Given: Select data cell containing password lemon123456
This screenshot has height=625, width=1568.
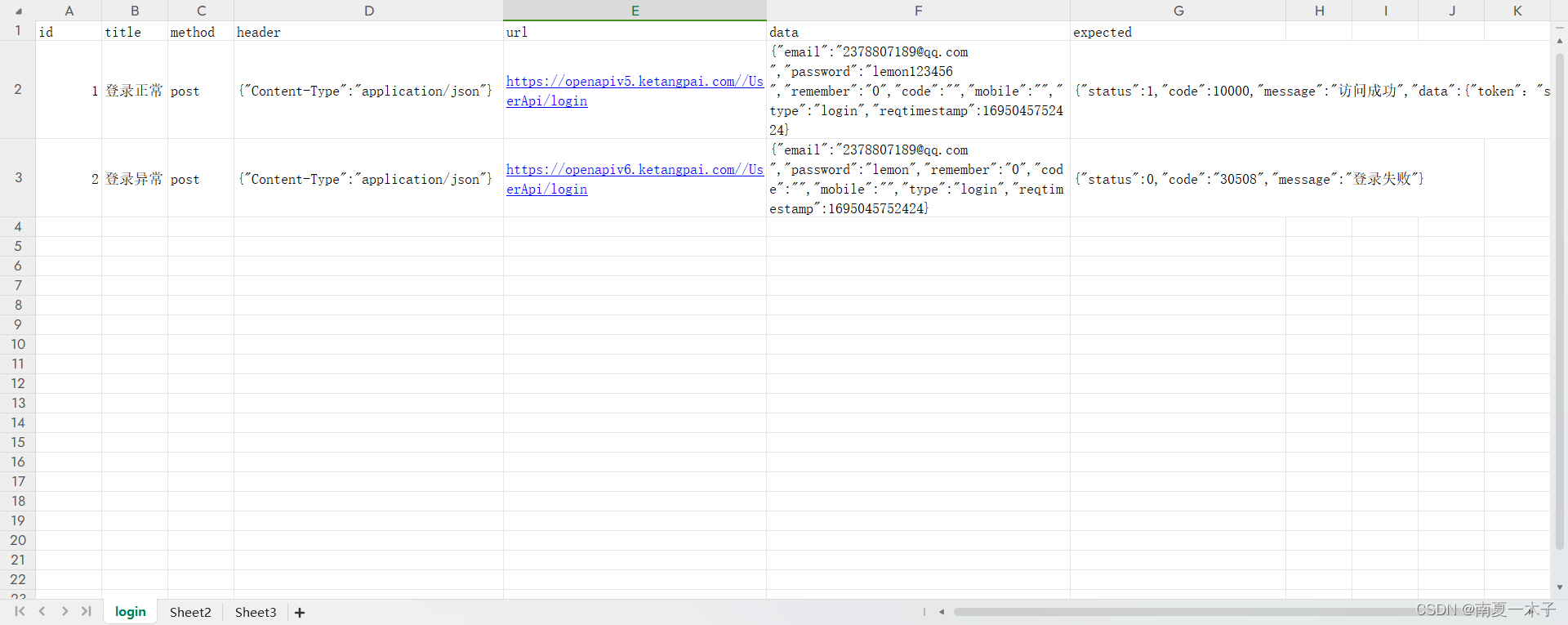Looking at the screenshot, I should coord(918,90).
